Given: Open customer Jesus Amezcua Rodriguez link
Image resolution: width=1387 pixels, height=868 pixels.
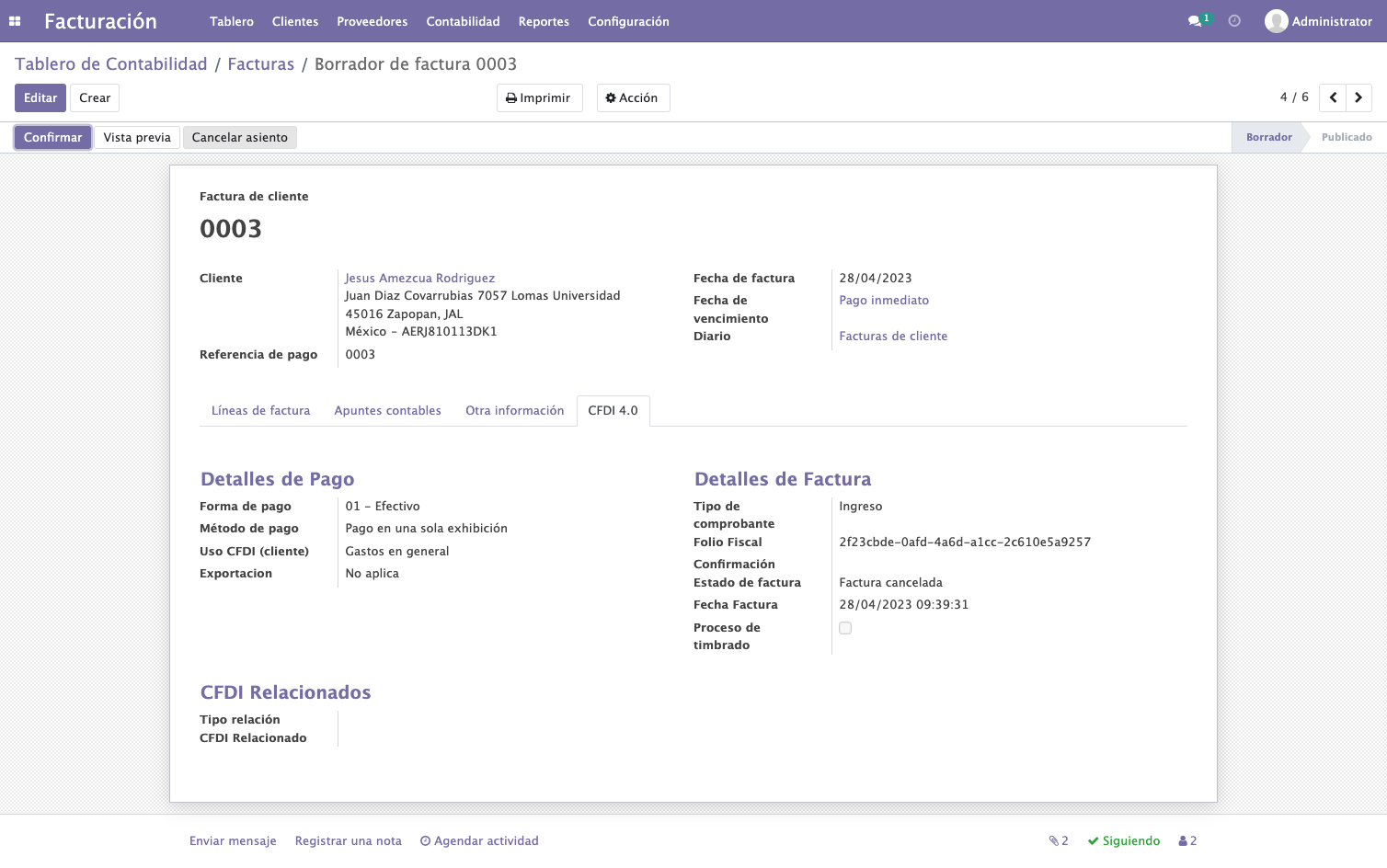Looking at the screenshot, I should (420, 279).
